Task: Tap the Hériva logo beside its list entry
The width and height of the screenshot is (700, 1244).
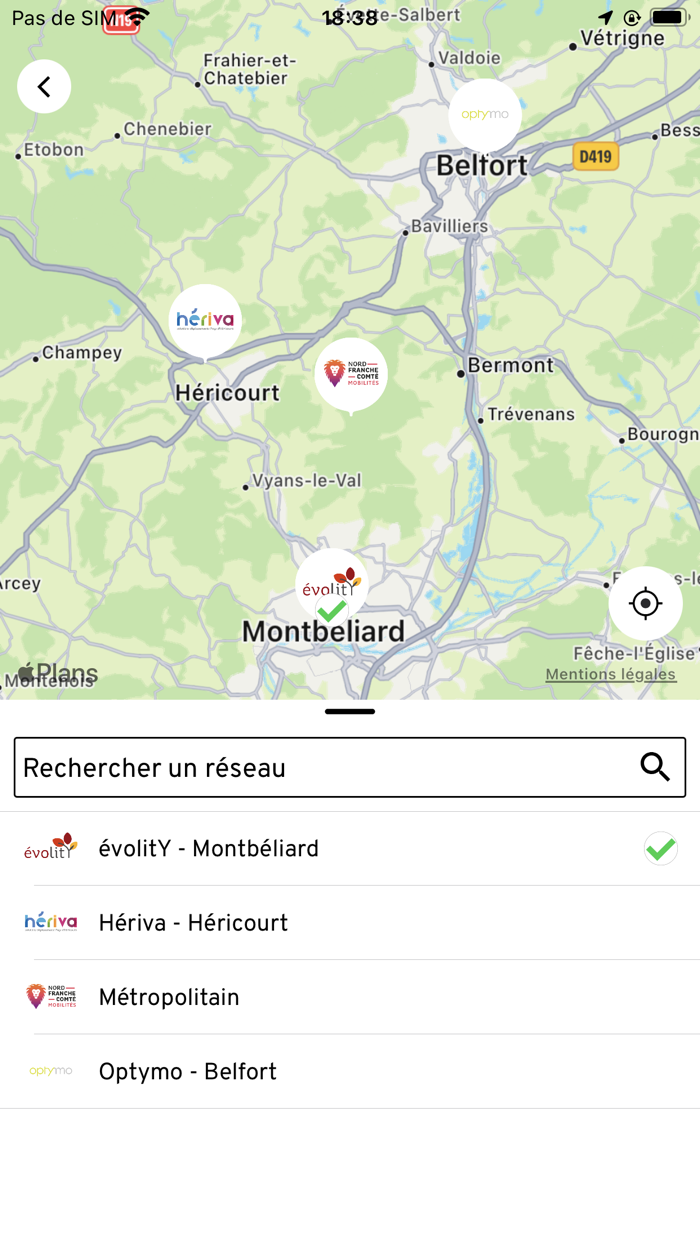Action: 49,921
